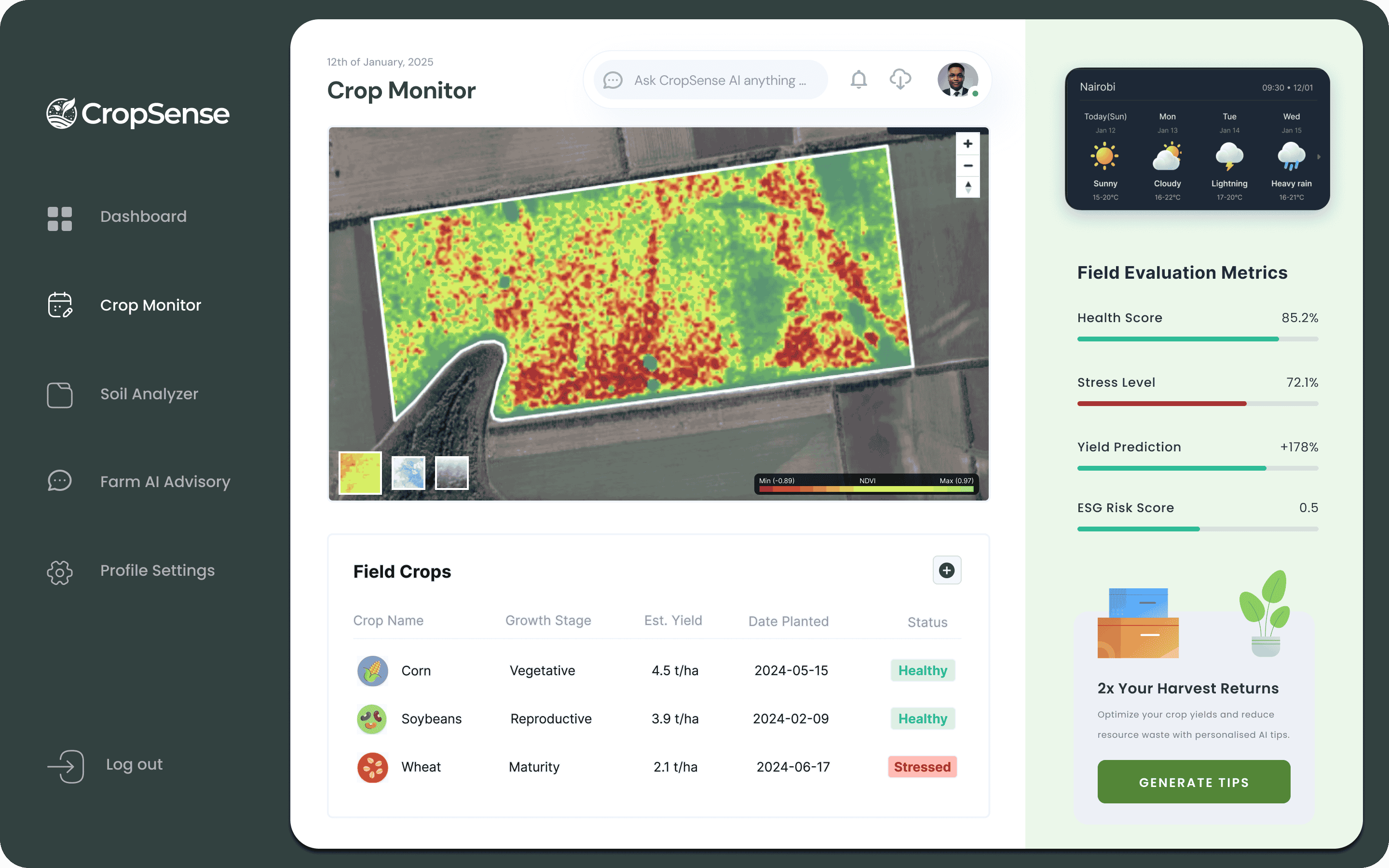Switch to the blue moisture layer thumbnail

click(408, 473)
